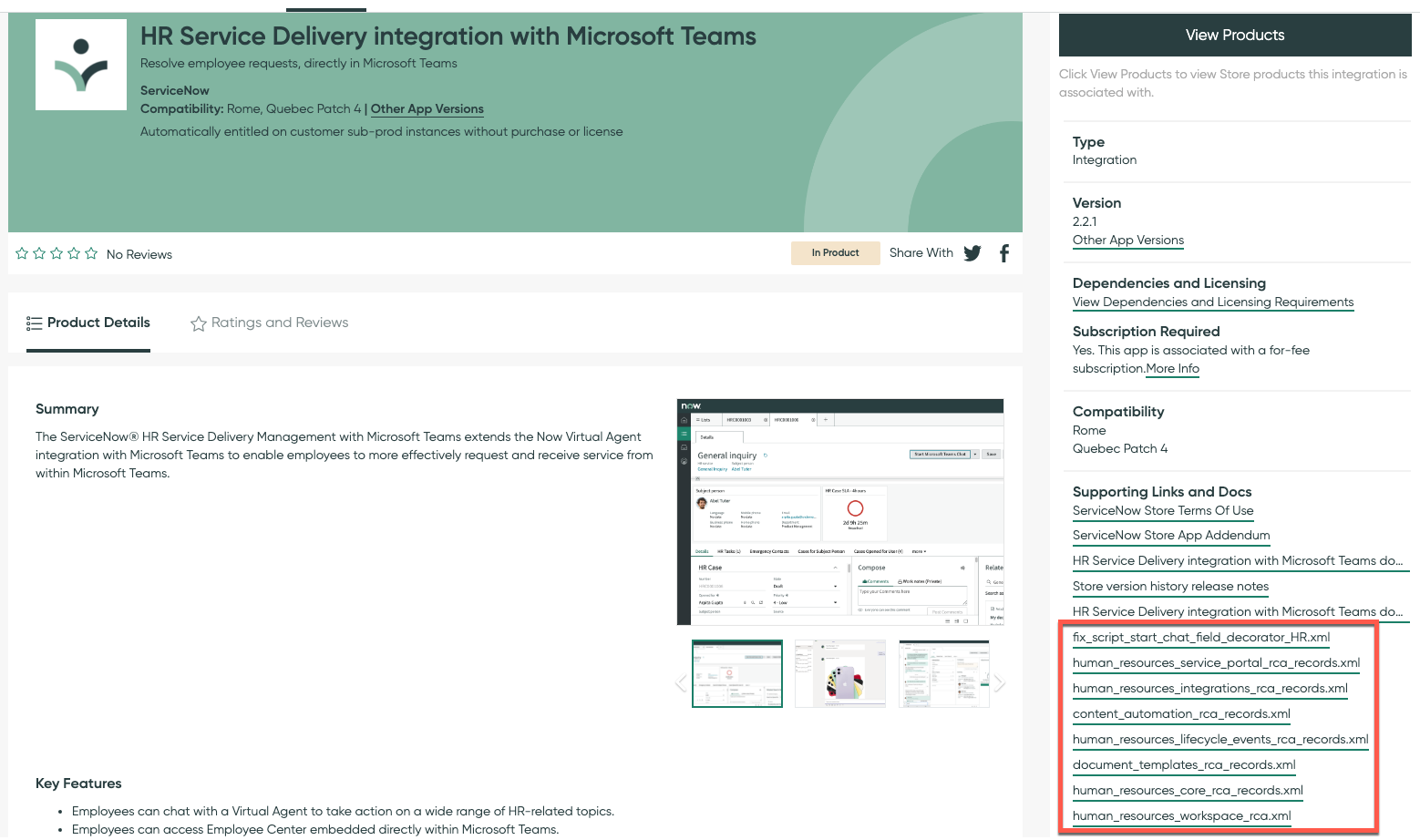Share on Twitter via bird icon
Image resolution: width=1420 pixels, height=840 pixels.
(972, 253)
